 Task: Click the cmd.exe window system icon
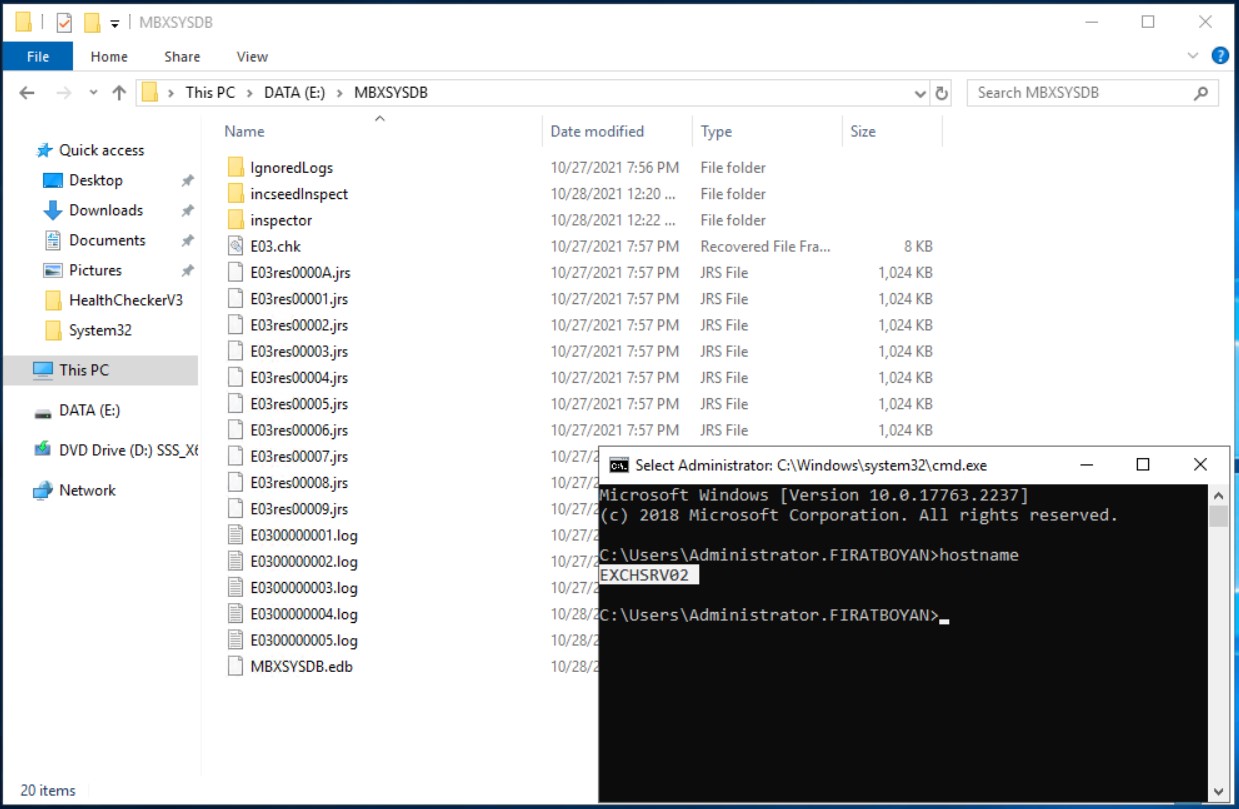click(x=619, y=465)
